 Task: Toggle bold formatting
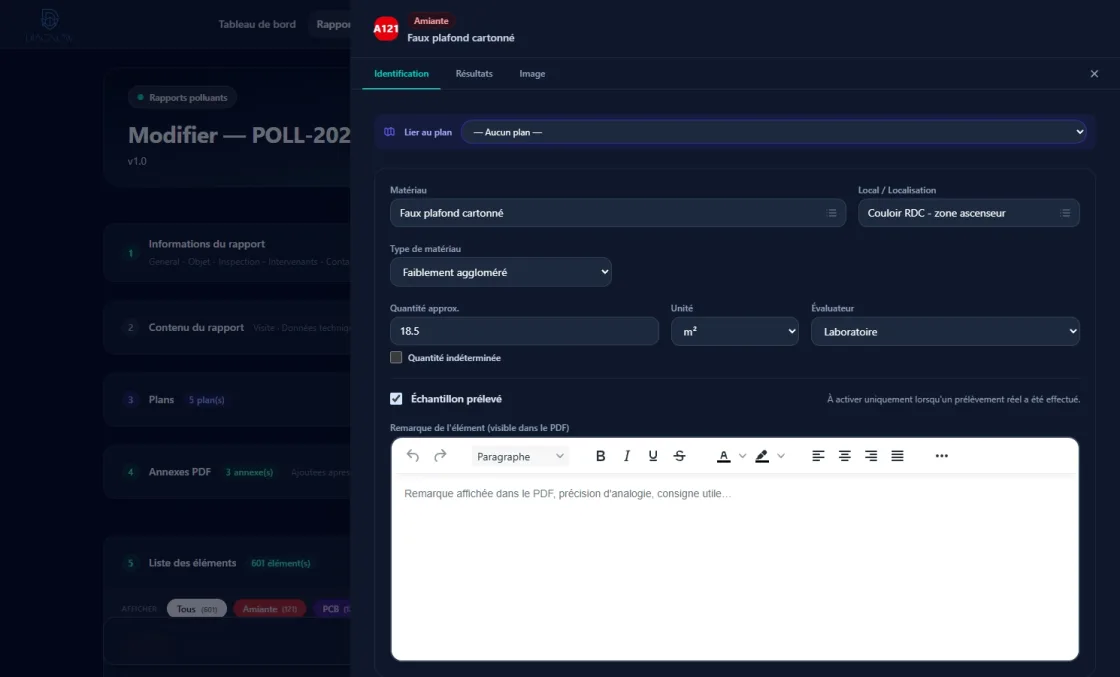coord(600,456)
